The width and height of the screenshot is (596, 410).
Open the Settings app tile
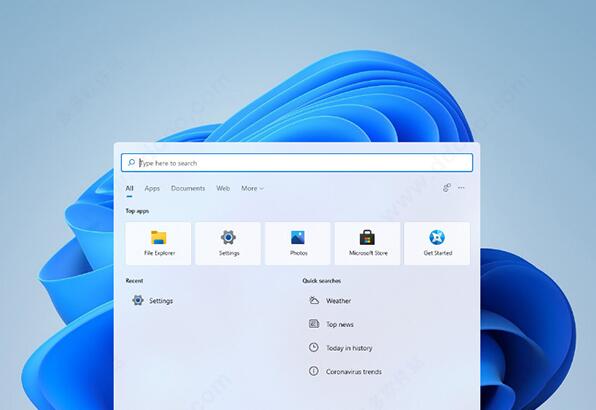[228, 244]
